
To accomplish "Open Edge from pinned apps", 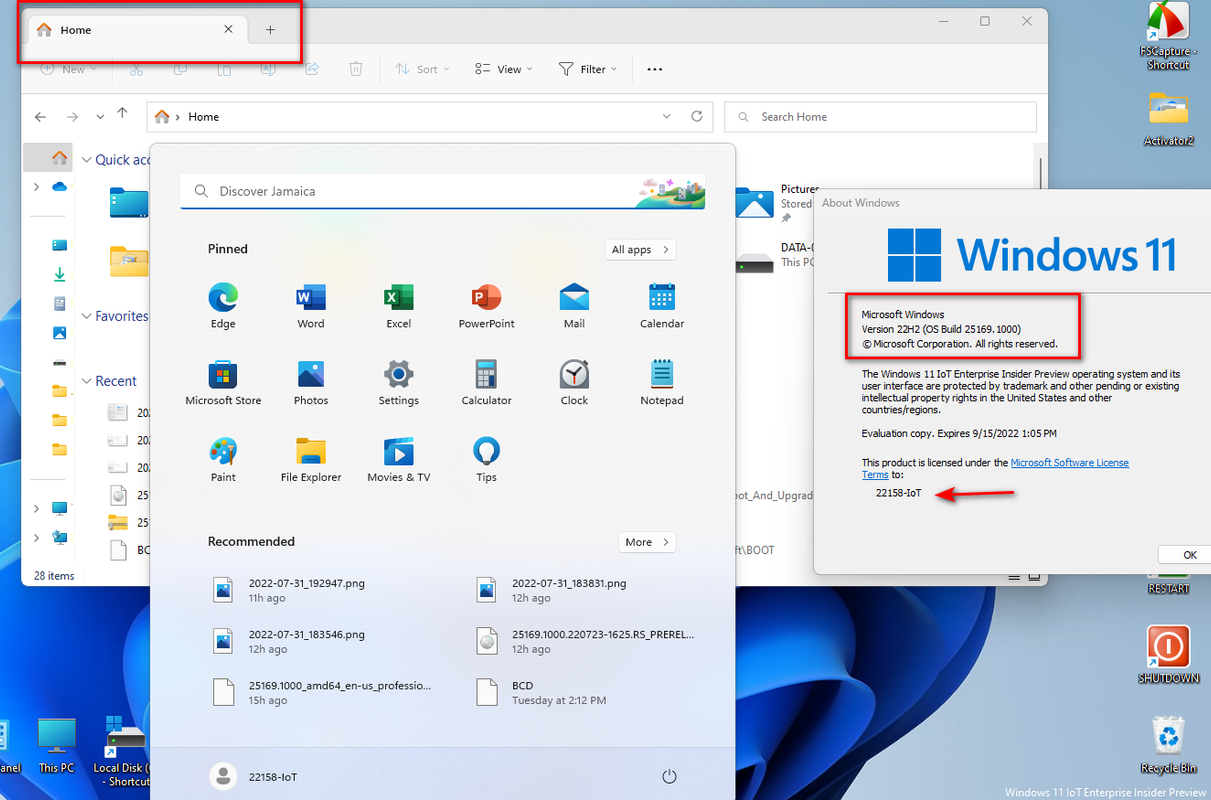I will [x=223, y=305].
